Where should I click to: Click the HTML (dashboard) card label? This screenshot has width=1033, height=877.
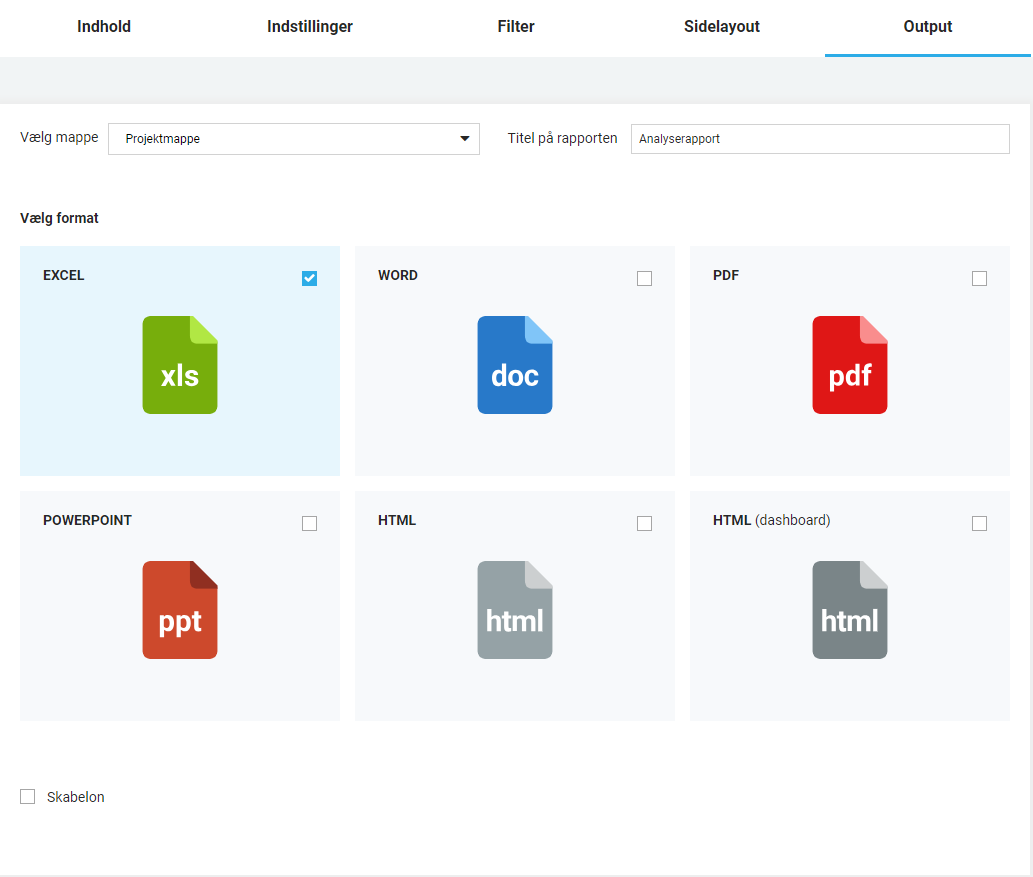pos(771,521)
